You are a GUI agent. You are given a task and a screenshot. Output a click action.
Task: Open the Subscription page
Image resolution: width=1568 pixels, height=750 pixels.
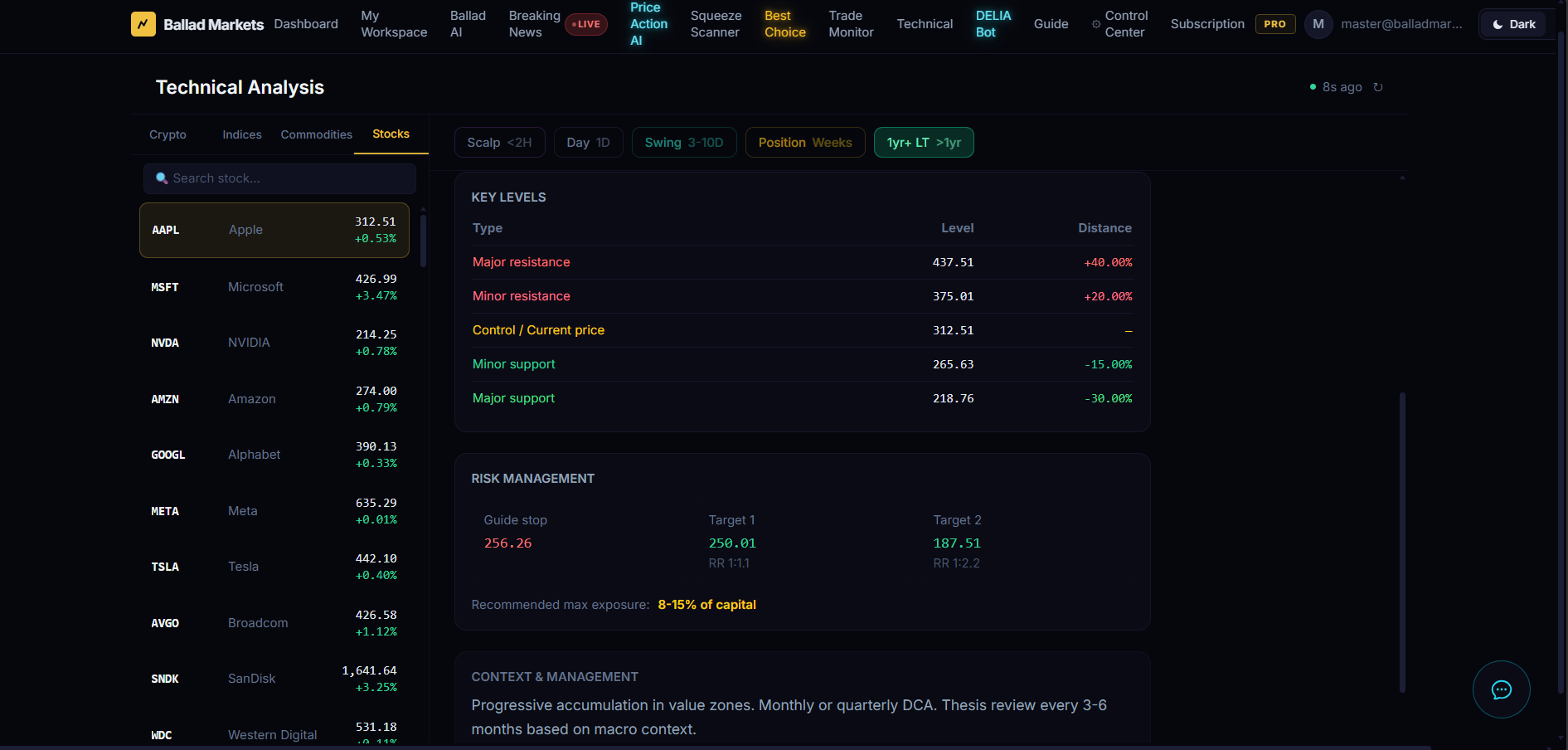tap(1207, 24)
